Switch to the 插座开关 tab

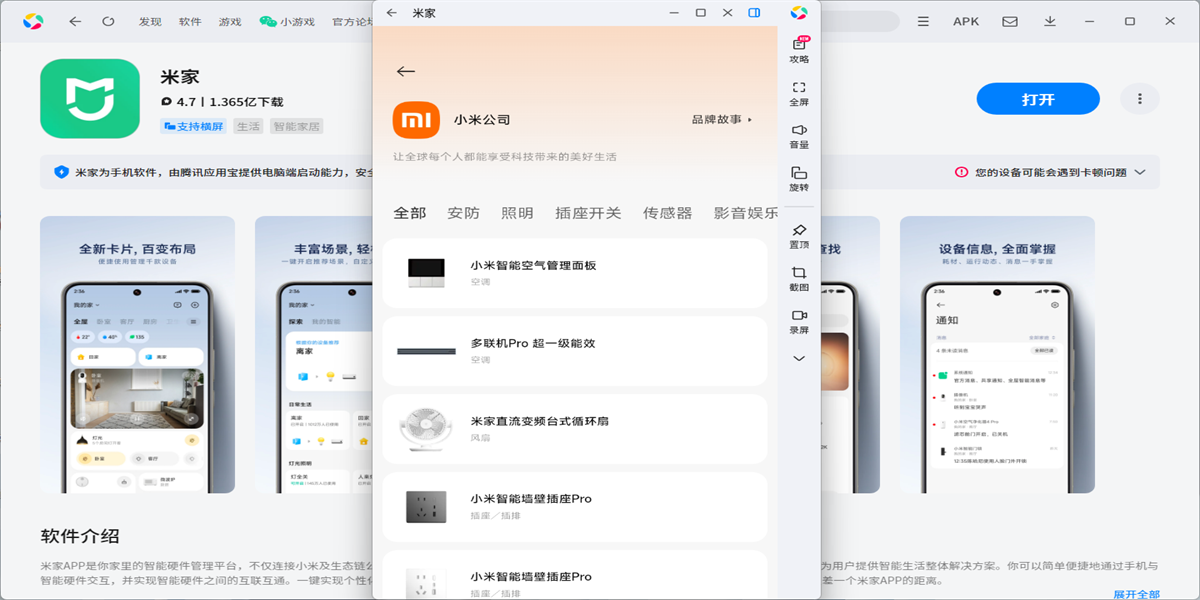tap(588, 213)
